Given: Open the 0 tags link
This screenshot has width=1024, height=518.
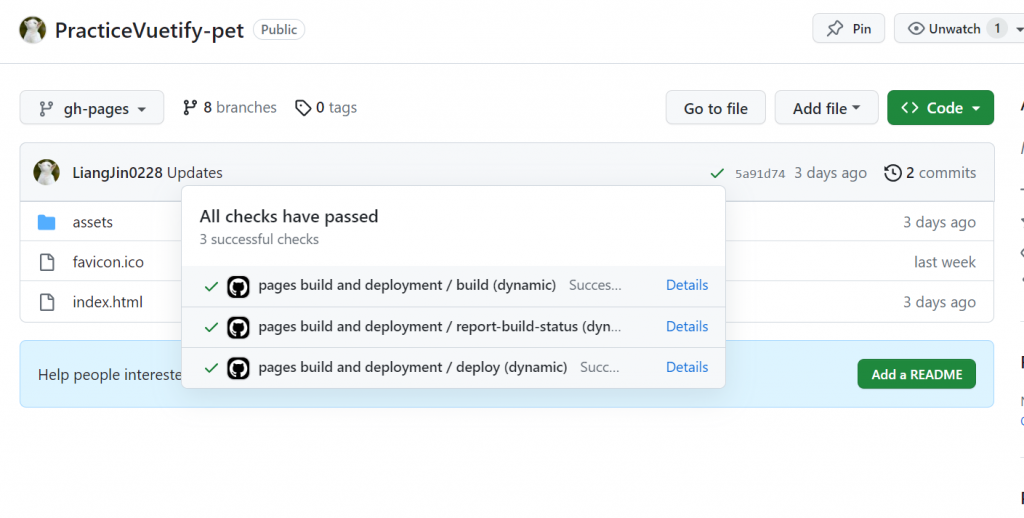Looking at the screenshot, I should pyautogui.click(x=326, y=107).
